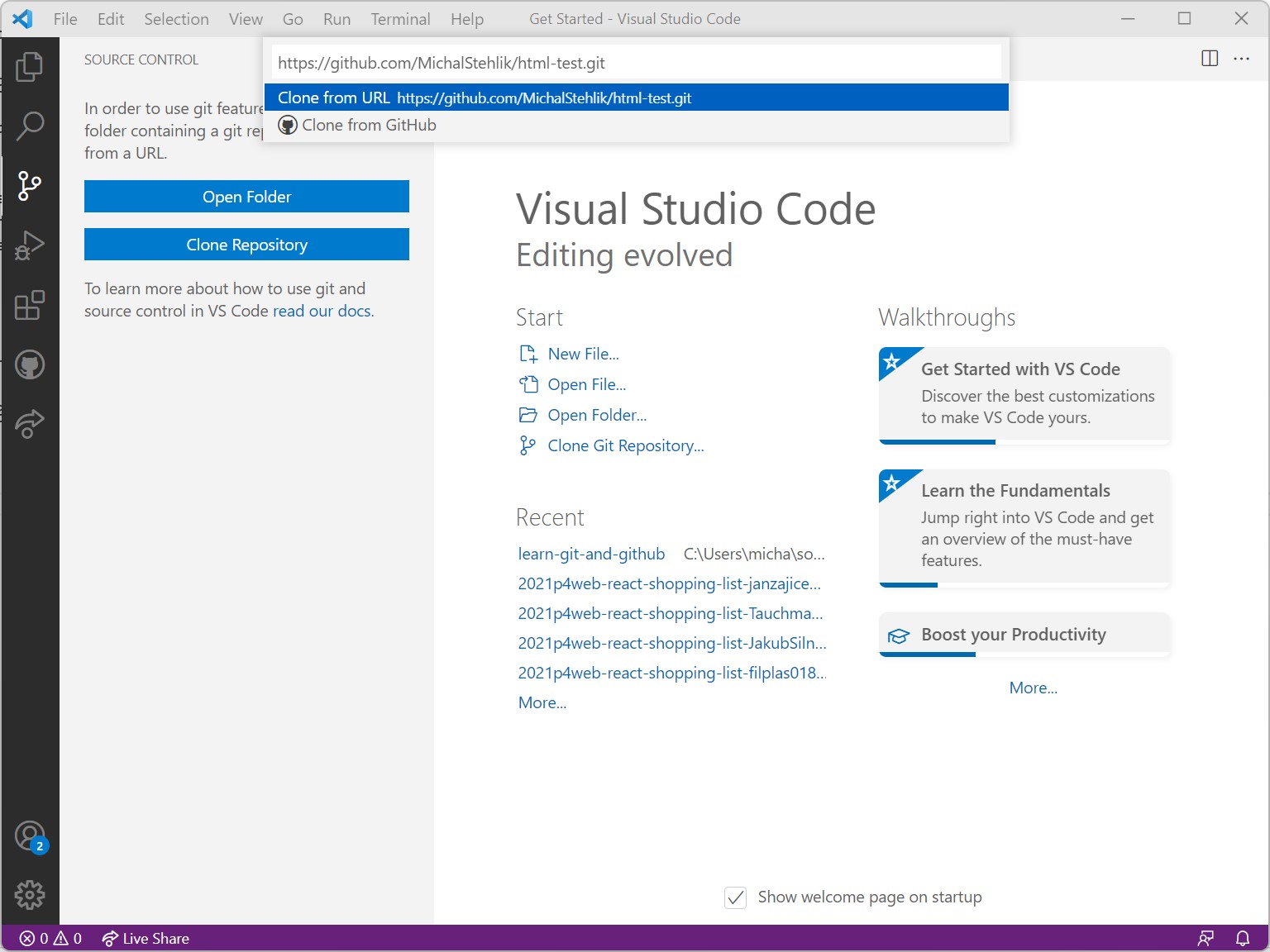This screenshot has width=1270, height=952.
Task: Open the Edit menu
Action: (x=111, y=19)
